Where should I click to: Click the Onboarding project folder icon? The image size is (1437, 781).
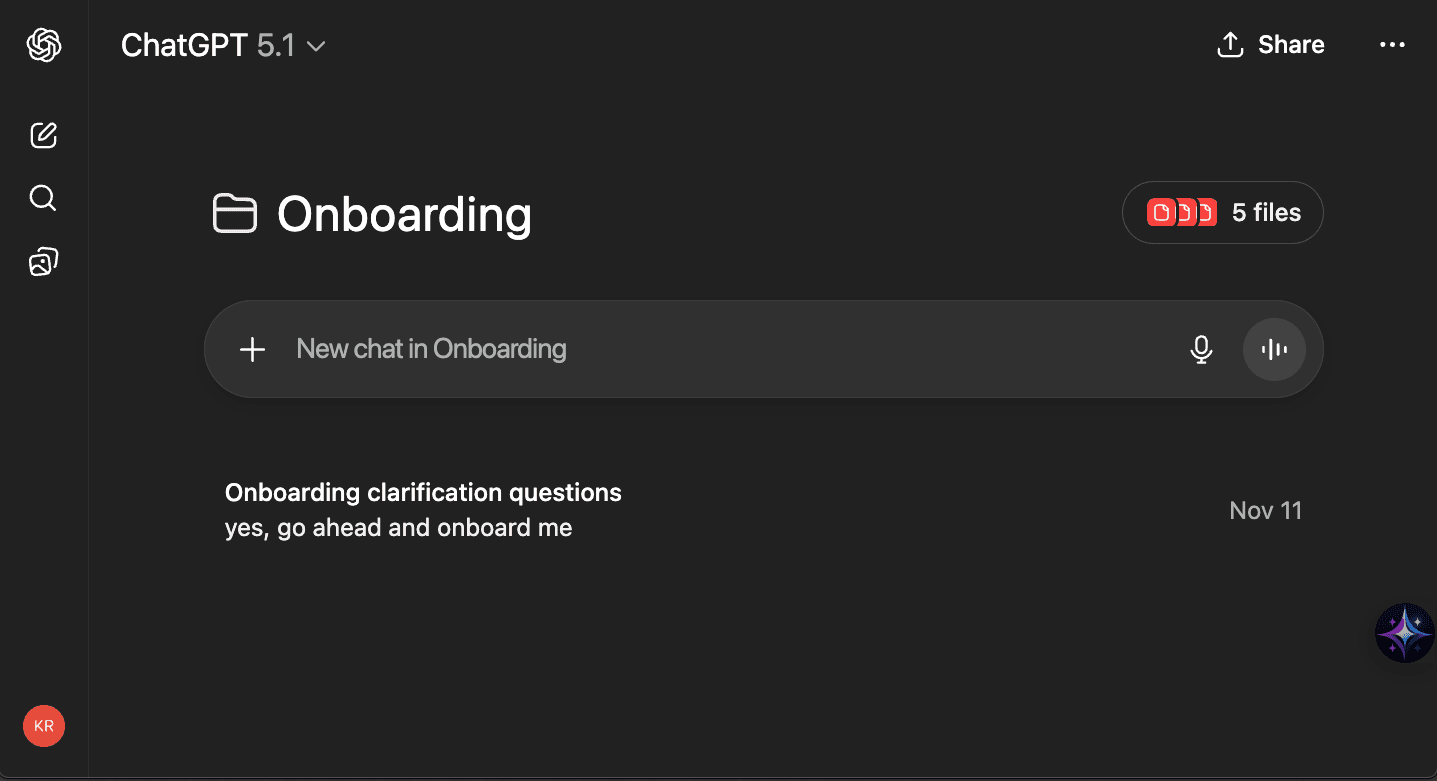click(x=235, y=213)
